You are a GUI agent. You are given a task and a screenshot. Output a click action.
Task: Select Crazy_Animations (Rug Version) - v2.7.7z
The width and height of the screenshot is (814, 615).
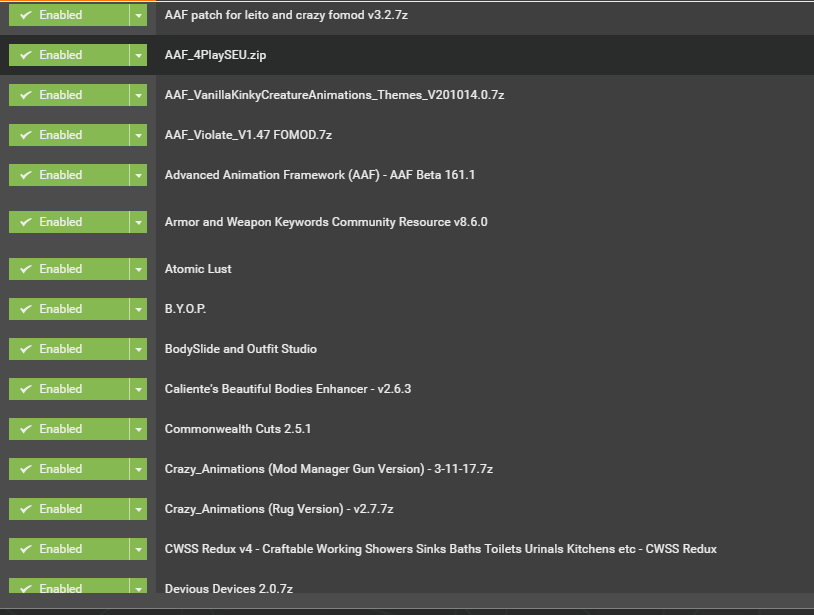pos(279,509)
